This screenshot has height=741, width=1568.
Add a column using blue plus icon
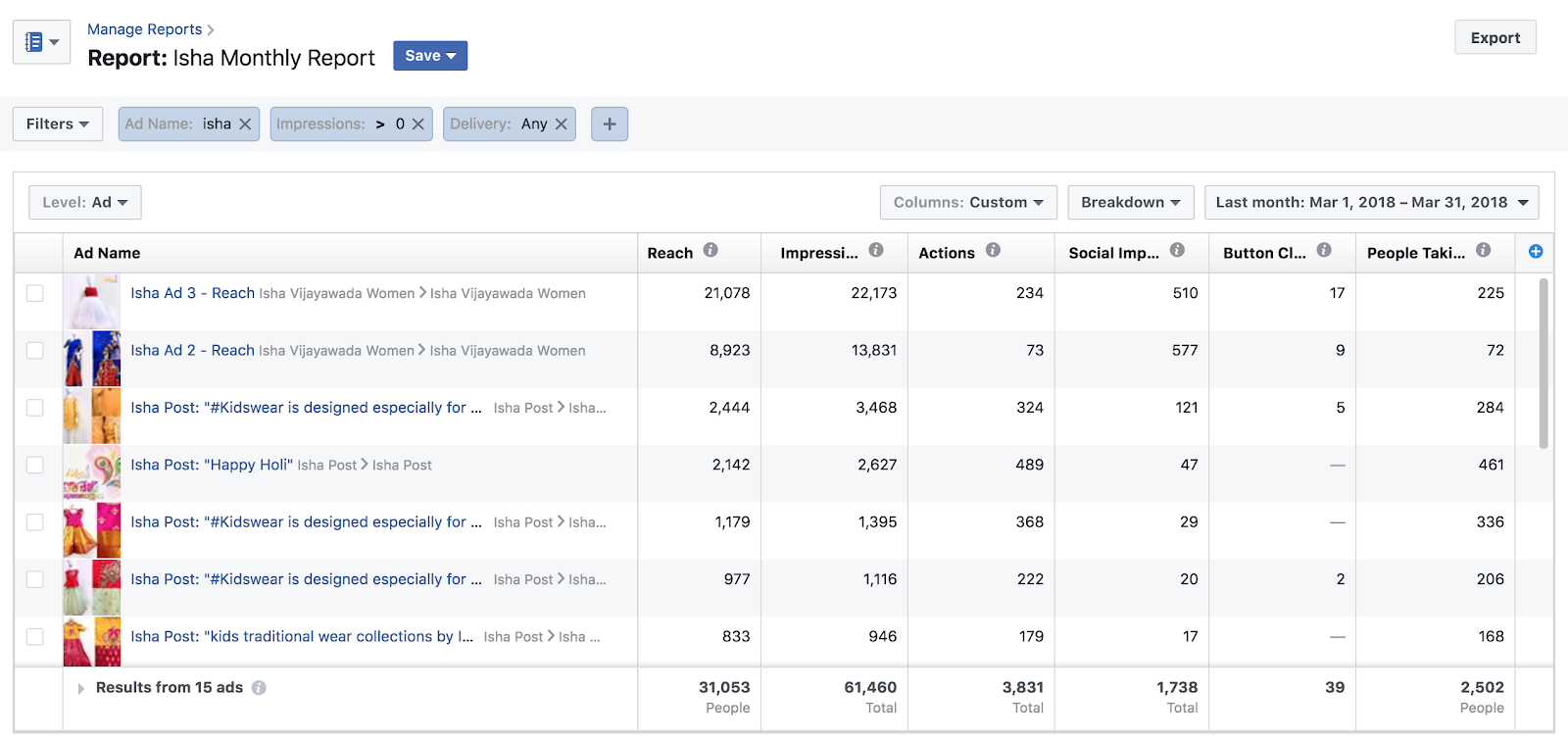(1536, 252)
